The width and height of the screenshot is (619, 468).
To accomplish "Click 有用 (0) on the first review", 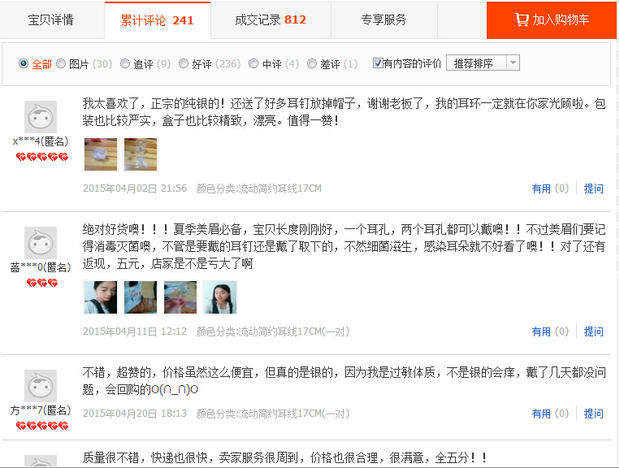I will tap(550, 188).
